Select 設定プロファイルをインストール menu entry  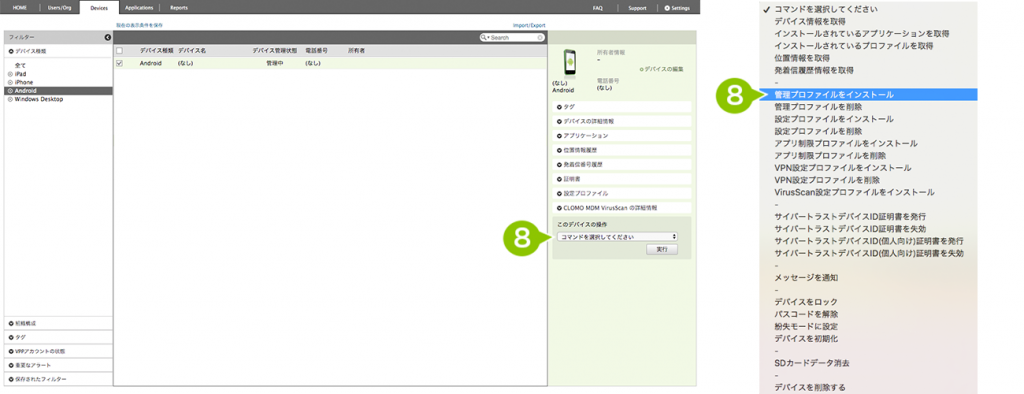coord(834,119)
